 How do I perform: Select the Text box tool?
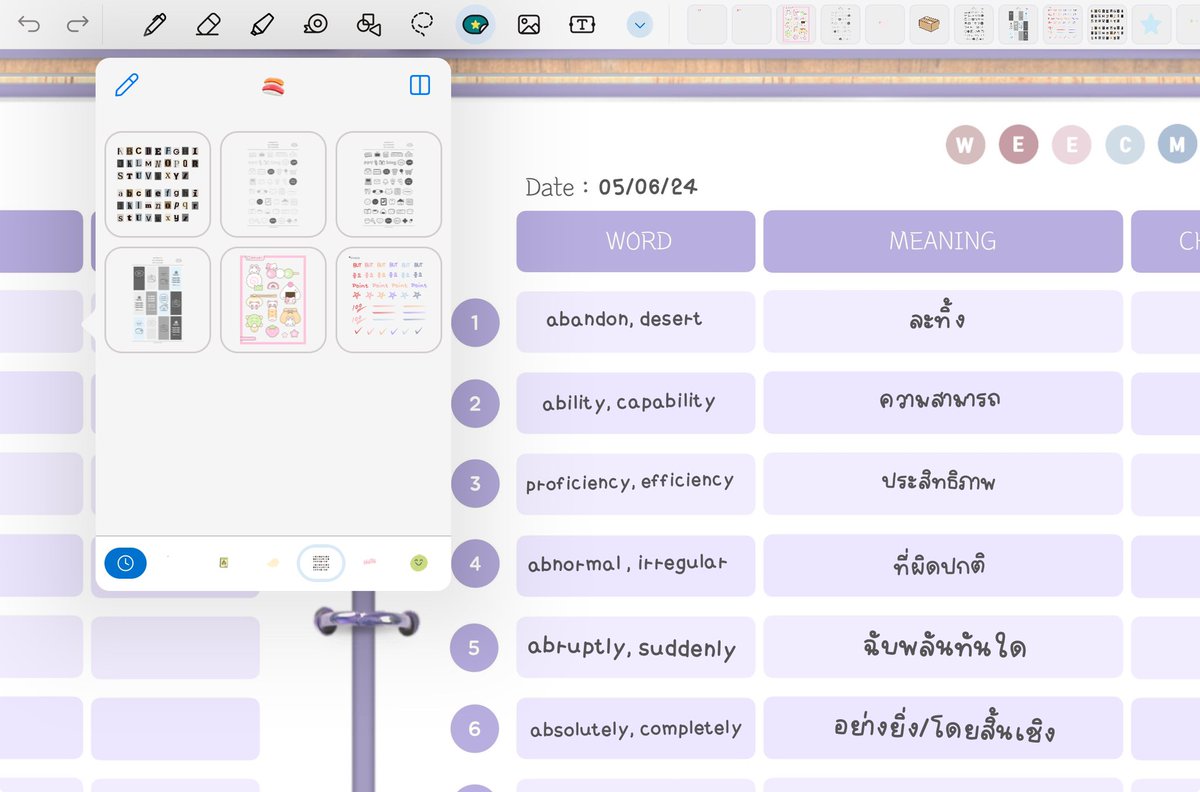[x=582, y=24]
